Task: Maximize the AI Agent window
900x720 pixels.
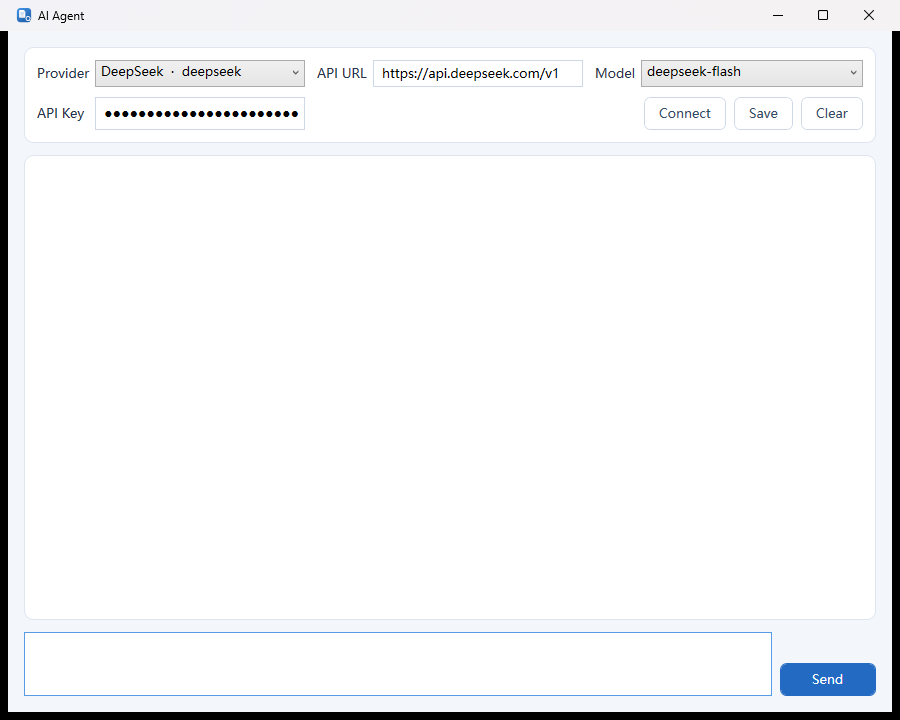Action: (x=823, y=16)
